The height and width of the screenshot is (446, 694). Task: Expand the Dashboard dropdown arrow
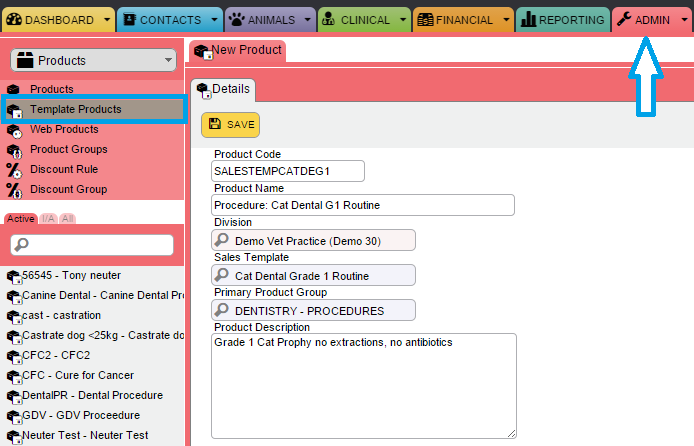click(107, 20)
